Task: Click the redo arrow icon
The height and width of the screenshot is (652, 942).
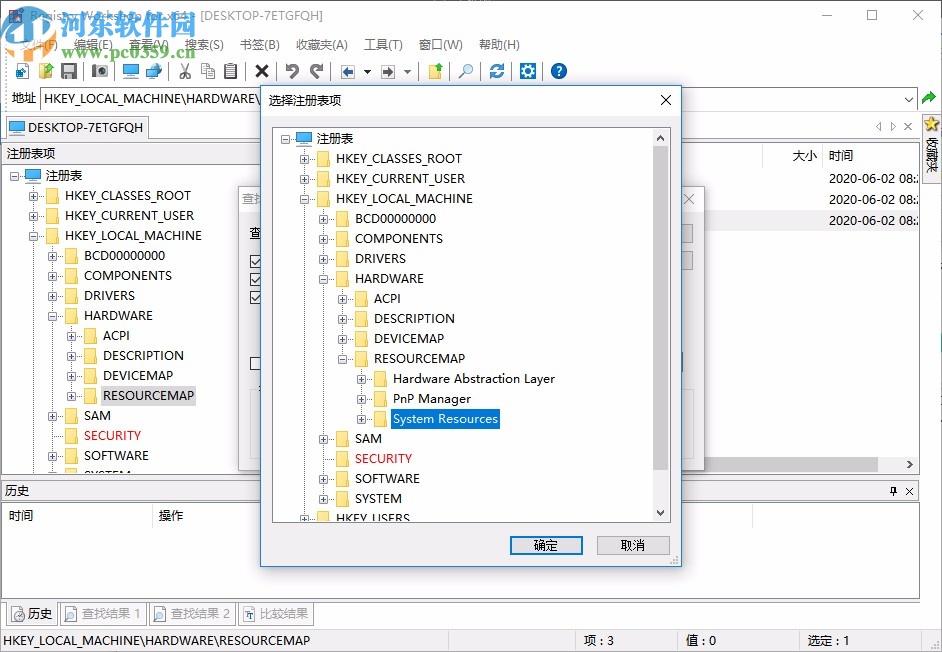Action: click(317, 72)
